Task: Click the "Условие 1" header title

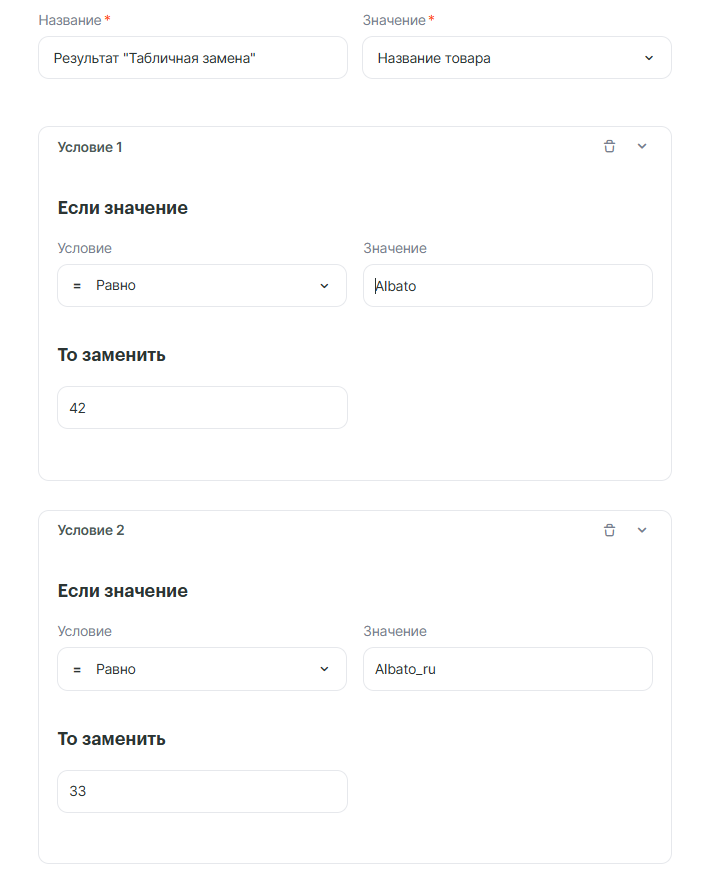Action: point(90,147)
